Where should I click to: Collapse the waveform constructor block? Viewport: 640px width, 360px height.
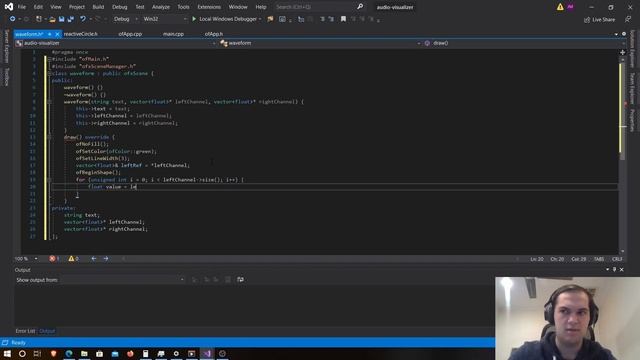coord(49,102)
